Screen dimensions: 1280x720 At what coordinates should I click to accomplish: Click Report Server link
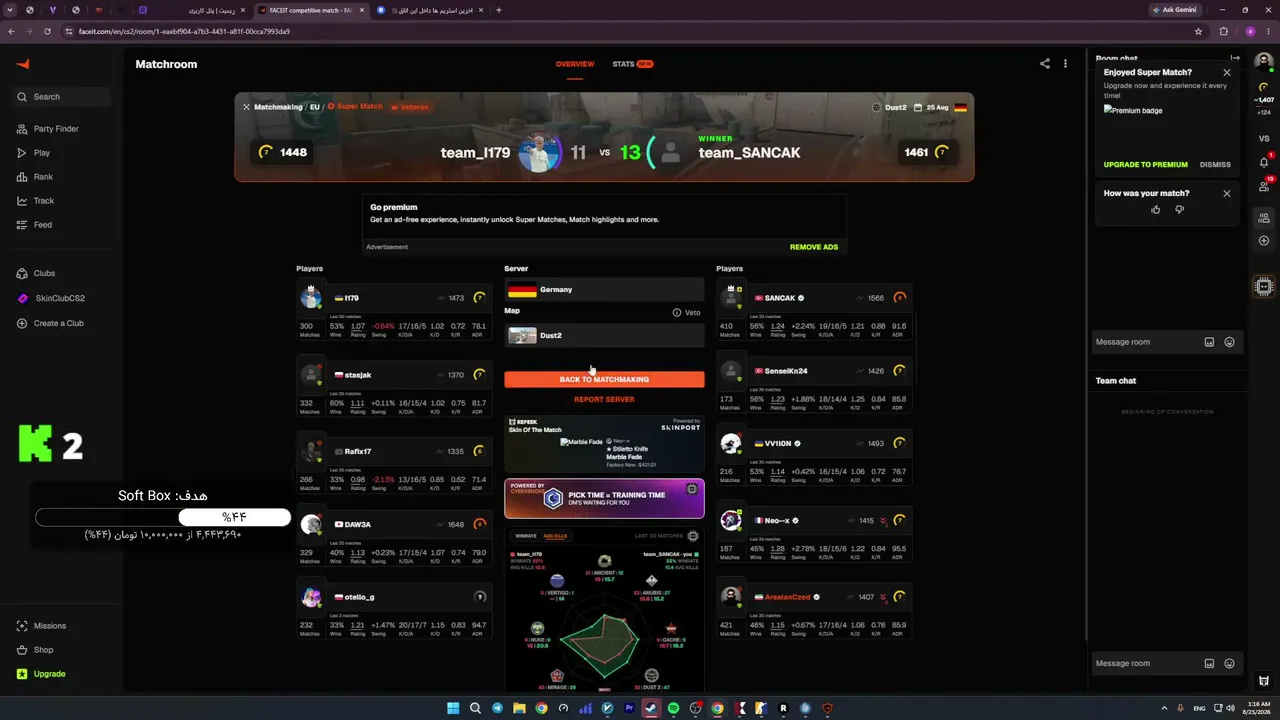[604, 400]
